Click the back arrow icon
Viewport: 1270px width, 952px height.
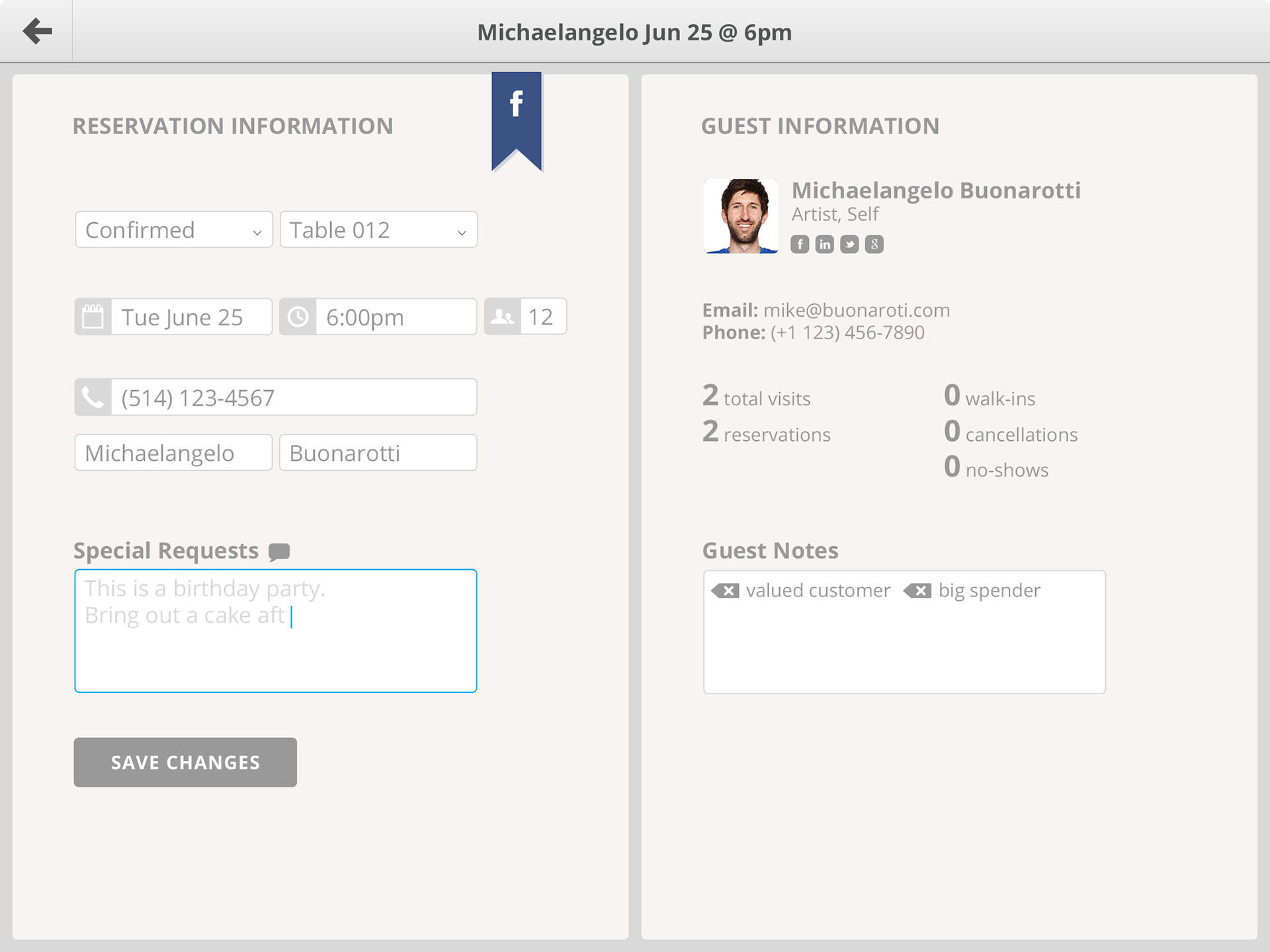point(37,31)
